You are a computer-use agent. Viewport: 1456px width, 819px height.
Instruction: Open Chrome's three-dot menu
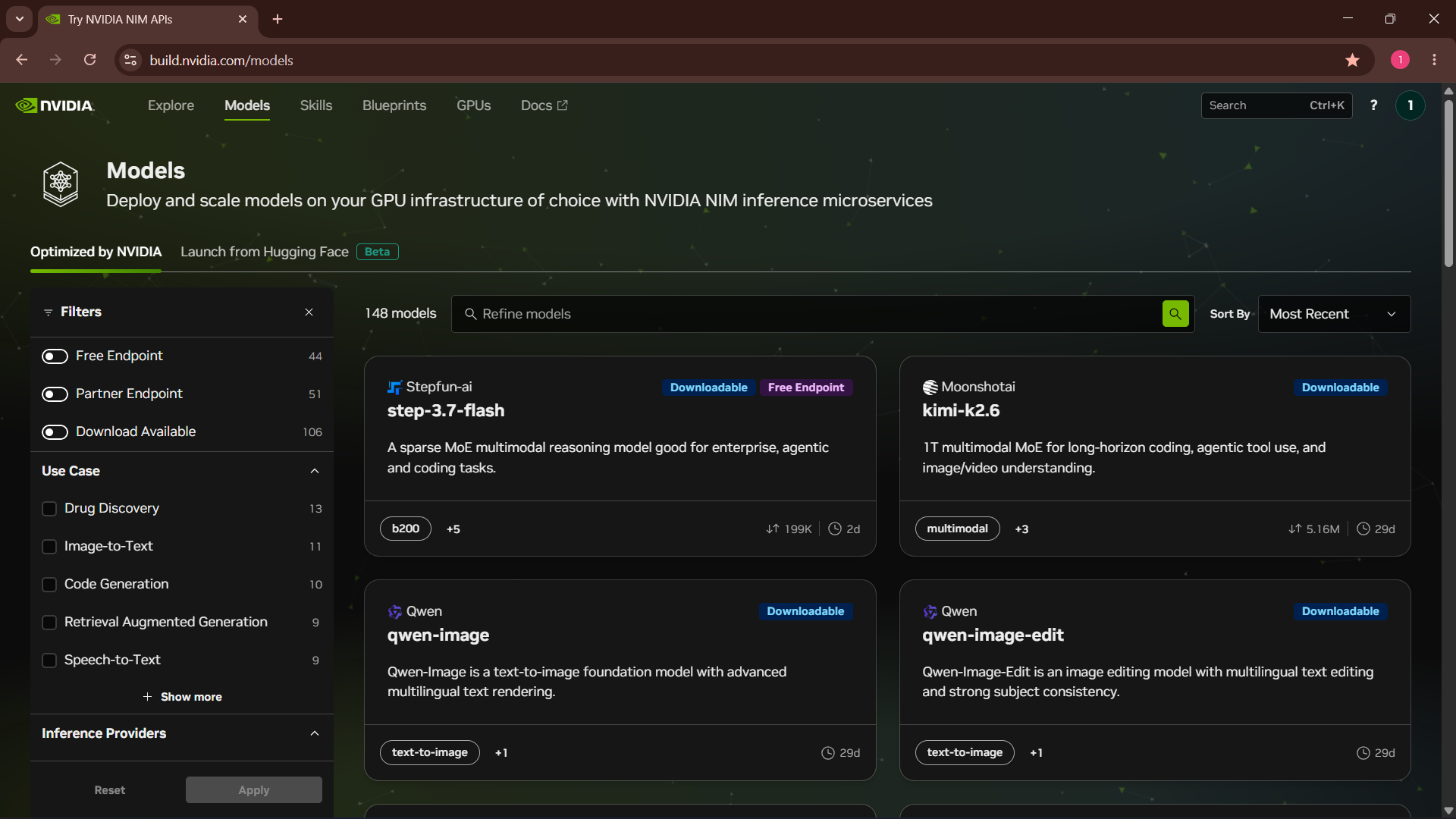click(1434, 60)
